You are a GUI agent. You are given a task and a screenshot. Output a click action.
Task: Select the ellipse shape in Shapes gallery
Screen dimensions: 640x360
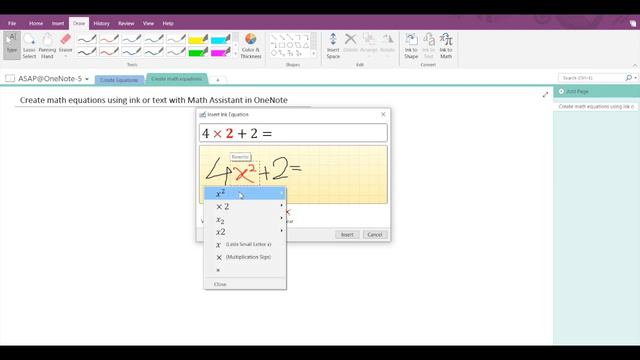[290, 45]
